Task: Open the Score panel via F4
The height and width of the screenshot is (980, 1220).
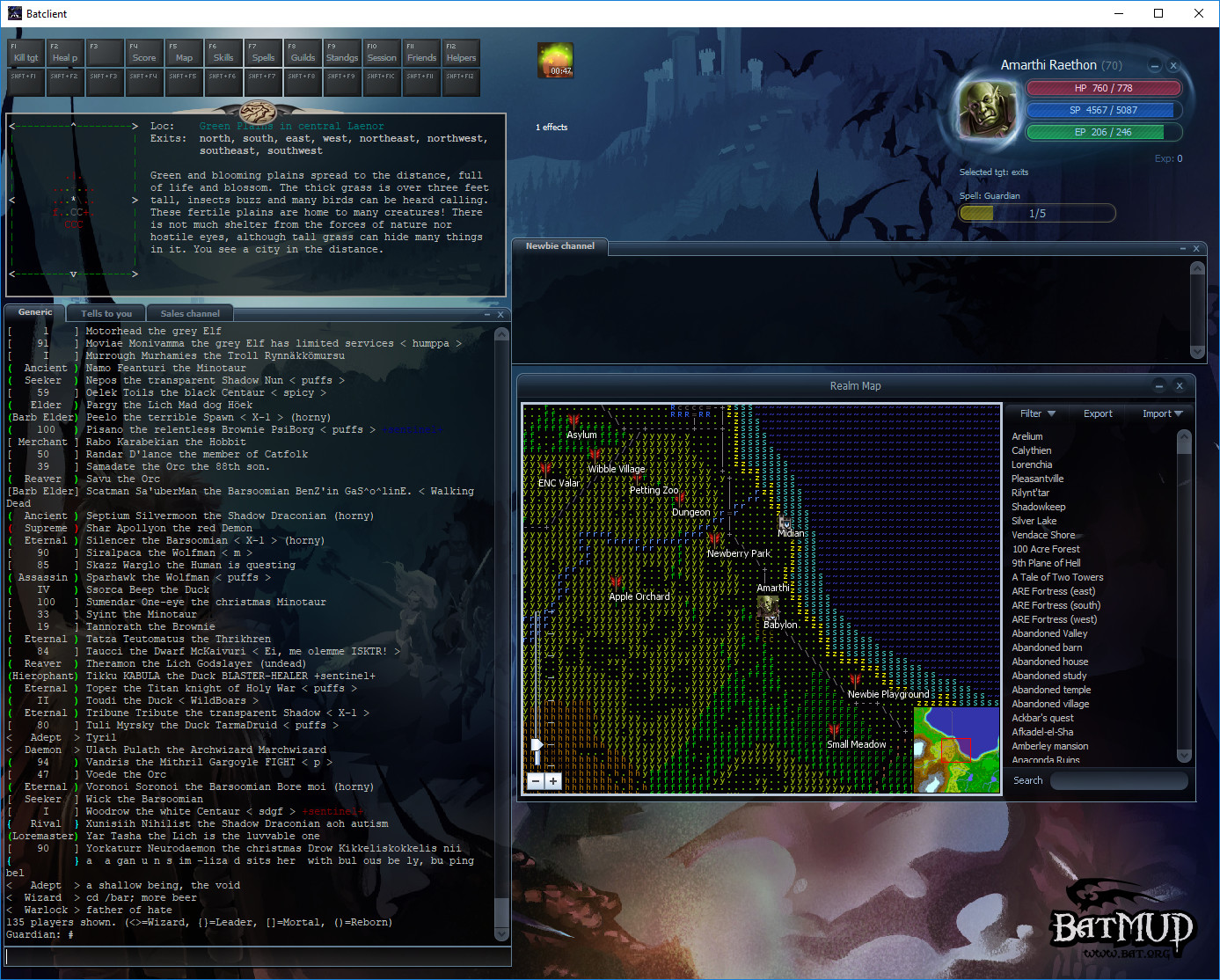Action: (143, 53)
